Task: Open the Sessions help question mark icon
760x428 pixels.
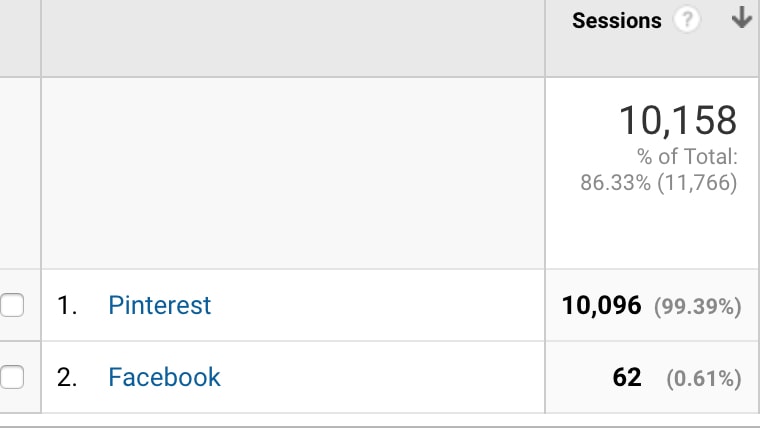Action: (x=687, y=20)
